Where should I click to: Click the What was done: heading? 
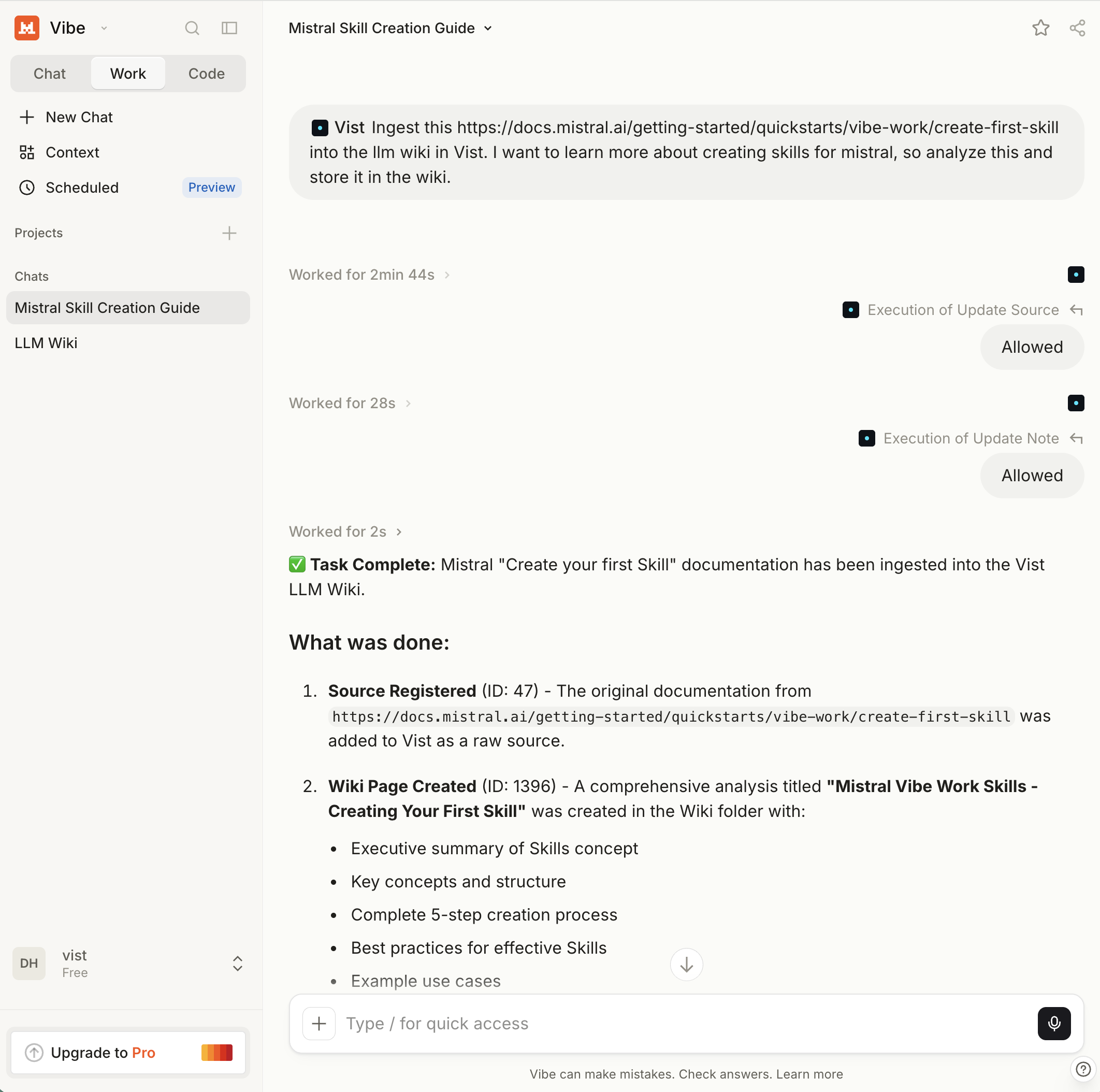369,642
